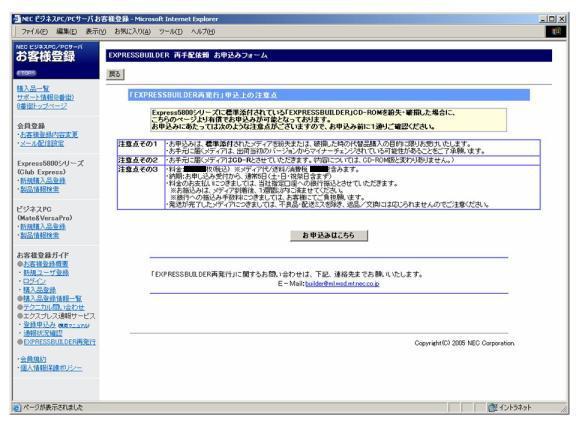Open the 8番街トップページ link
The height and width of the screenshot is (432, 576).
42,106
